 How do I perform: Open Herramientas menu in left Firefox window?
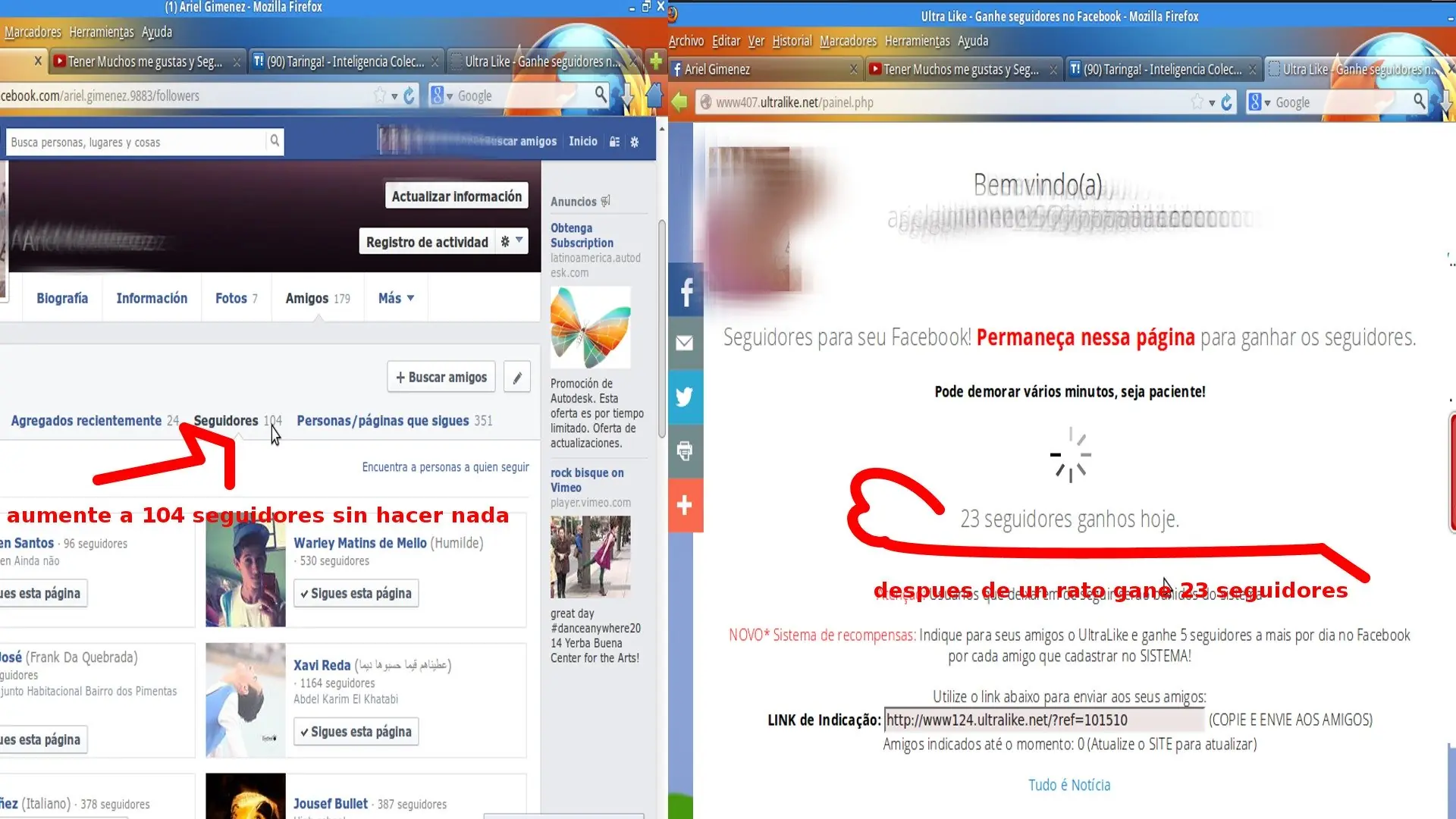101,32
